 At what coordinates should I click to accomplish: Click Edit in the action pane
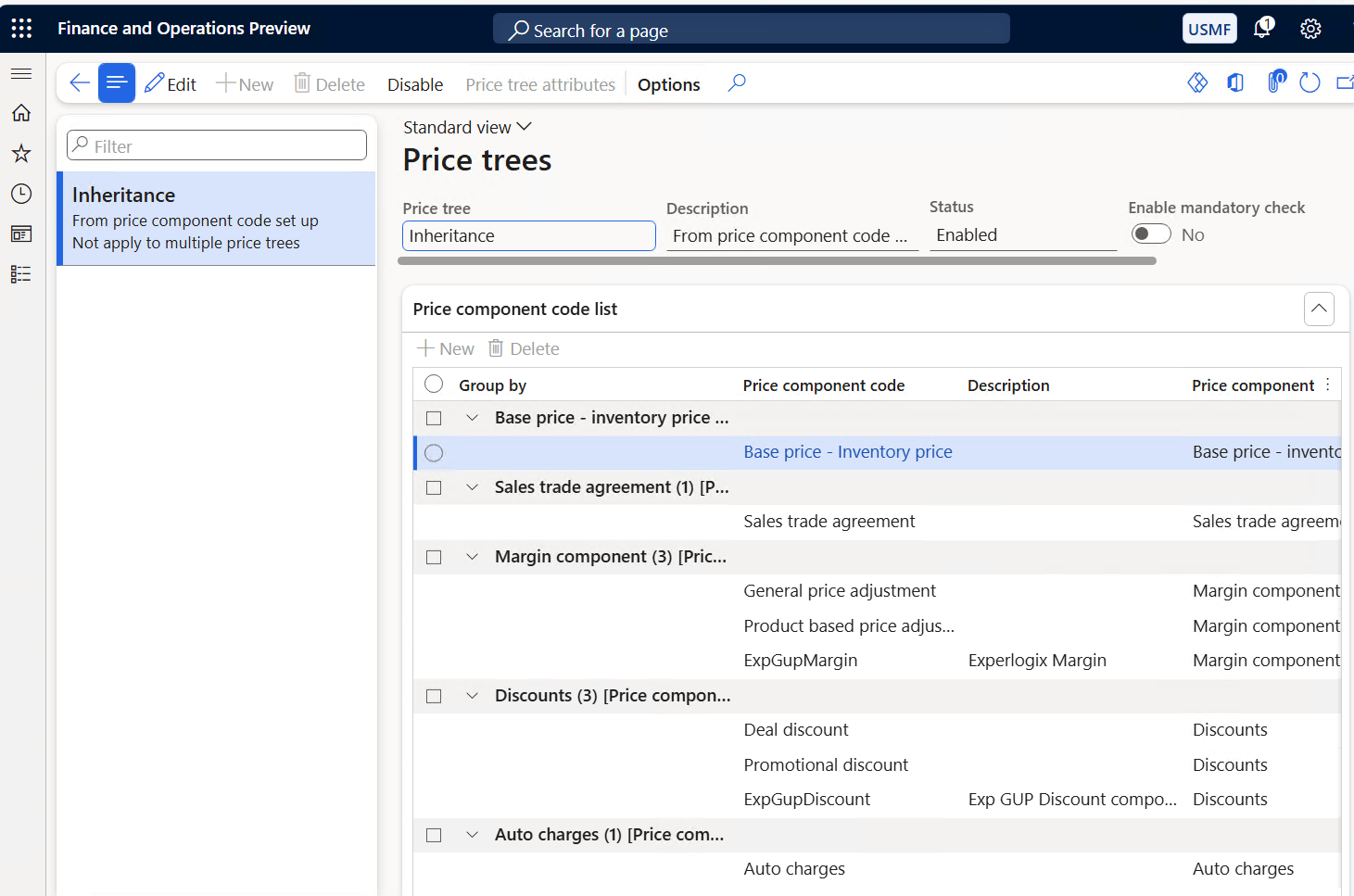(x=171, y=84)
